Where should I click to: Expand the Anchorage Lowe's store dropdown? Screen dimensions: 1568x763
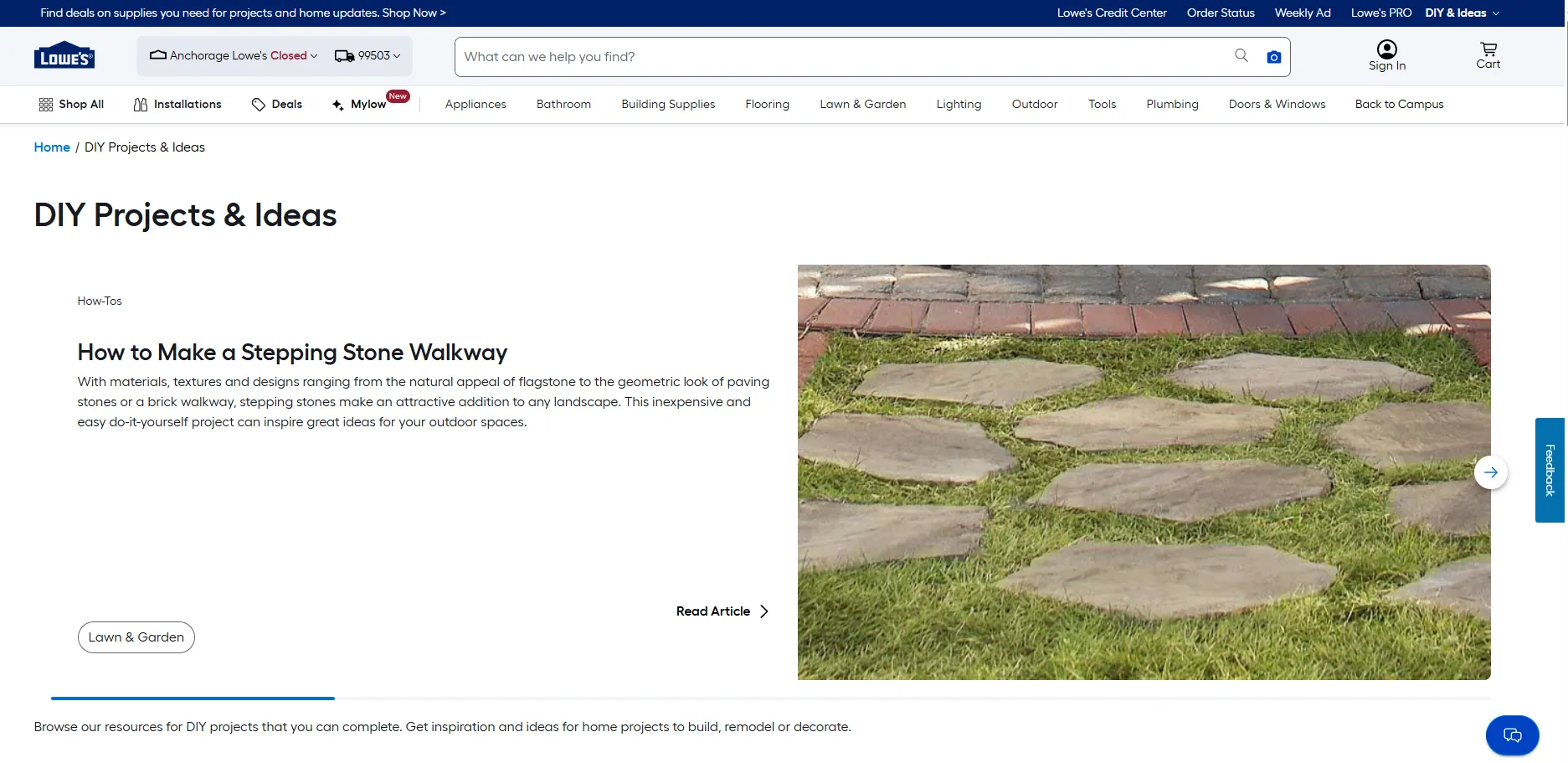click(x=233, y=55)
